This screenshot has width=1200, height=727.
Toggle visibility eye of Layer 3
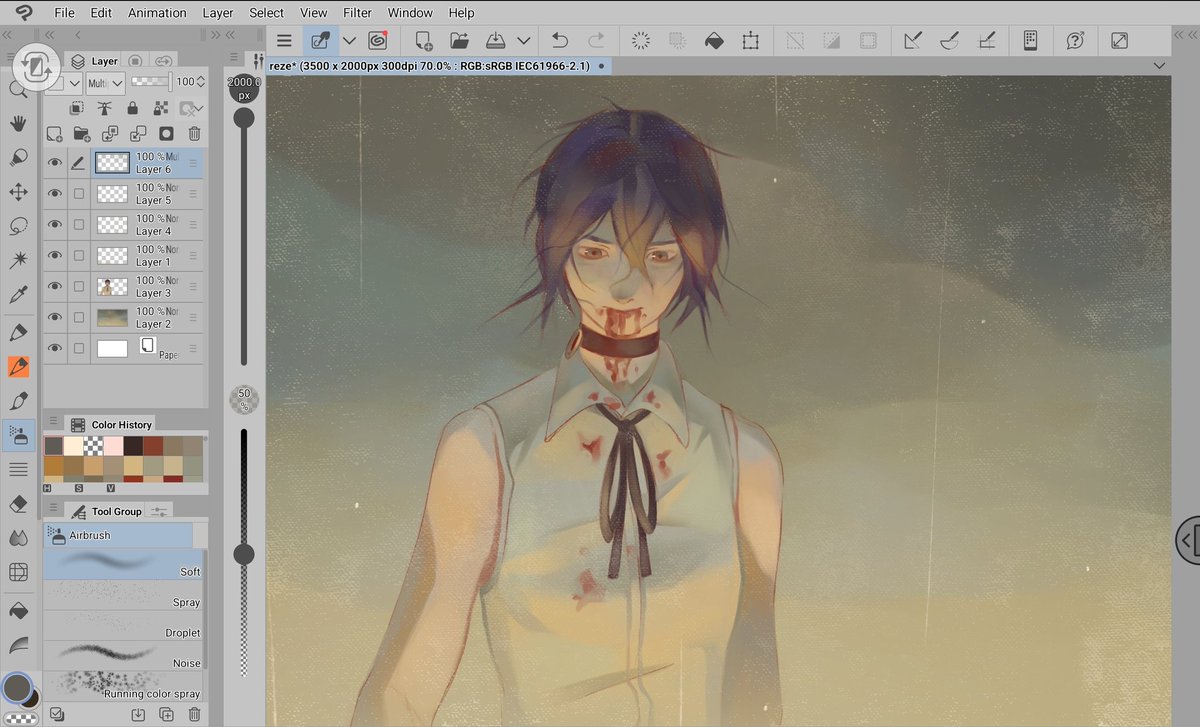click(x=55, y=287)
